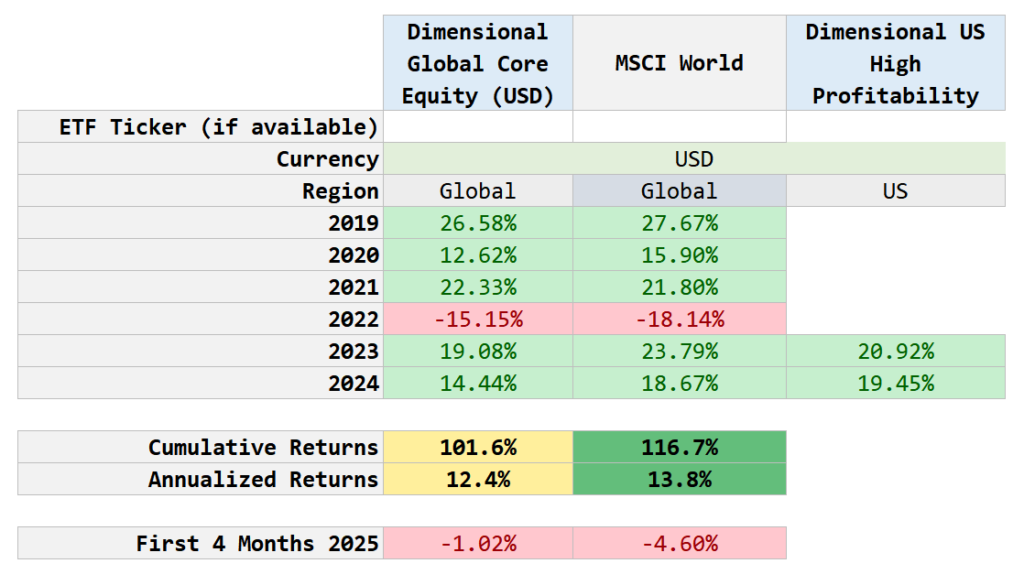Click the 2021 row label
1024x585 pixels.
tap(354, 287)
